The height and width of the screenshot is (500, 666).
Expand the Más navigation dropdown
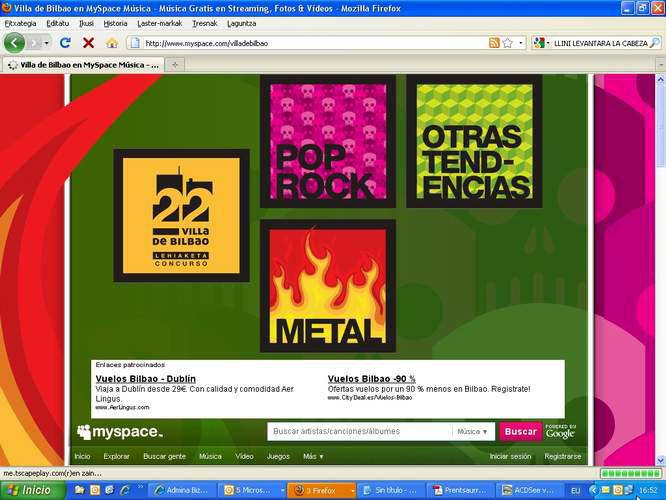313,456
